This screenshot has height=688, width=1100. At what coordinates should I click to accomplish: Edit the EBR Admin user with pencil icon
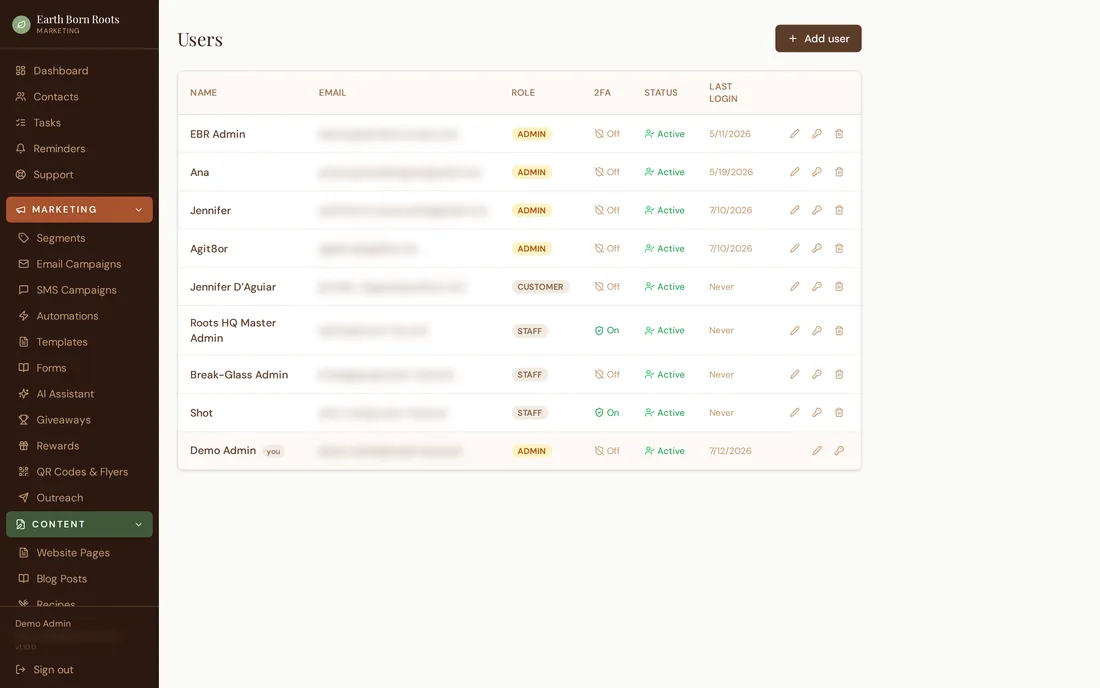pos(794,134)
